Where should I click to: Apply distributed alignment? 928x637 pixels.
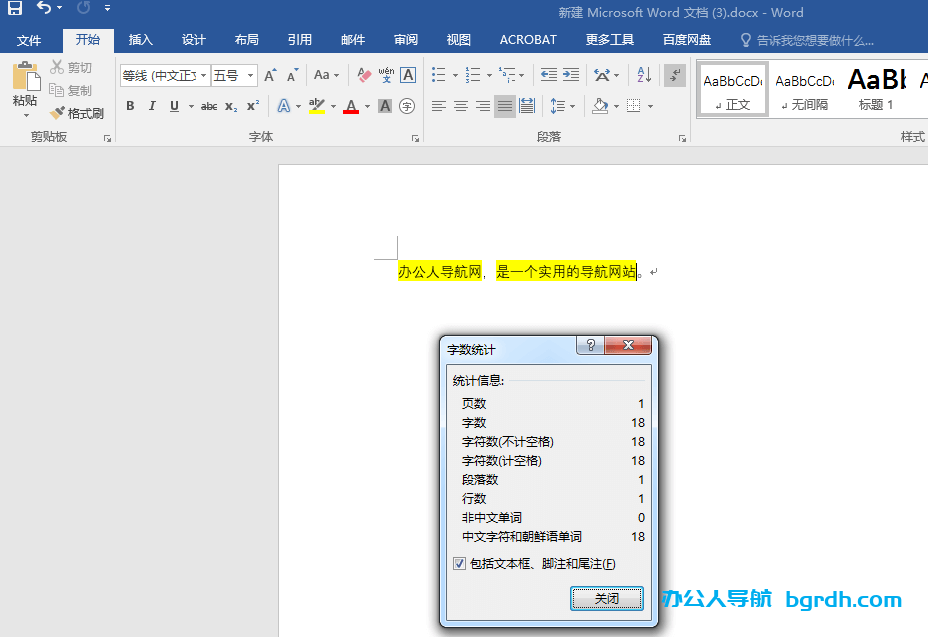(527, 106)
